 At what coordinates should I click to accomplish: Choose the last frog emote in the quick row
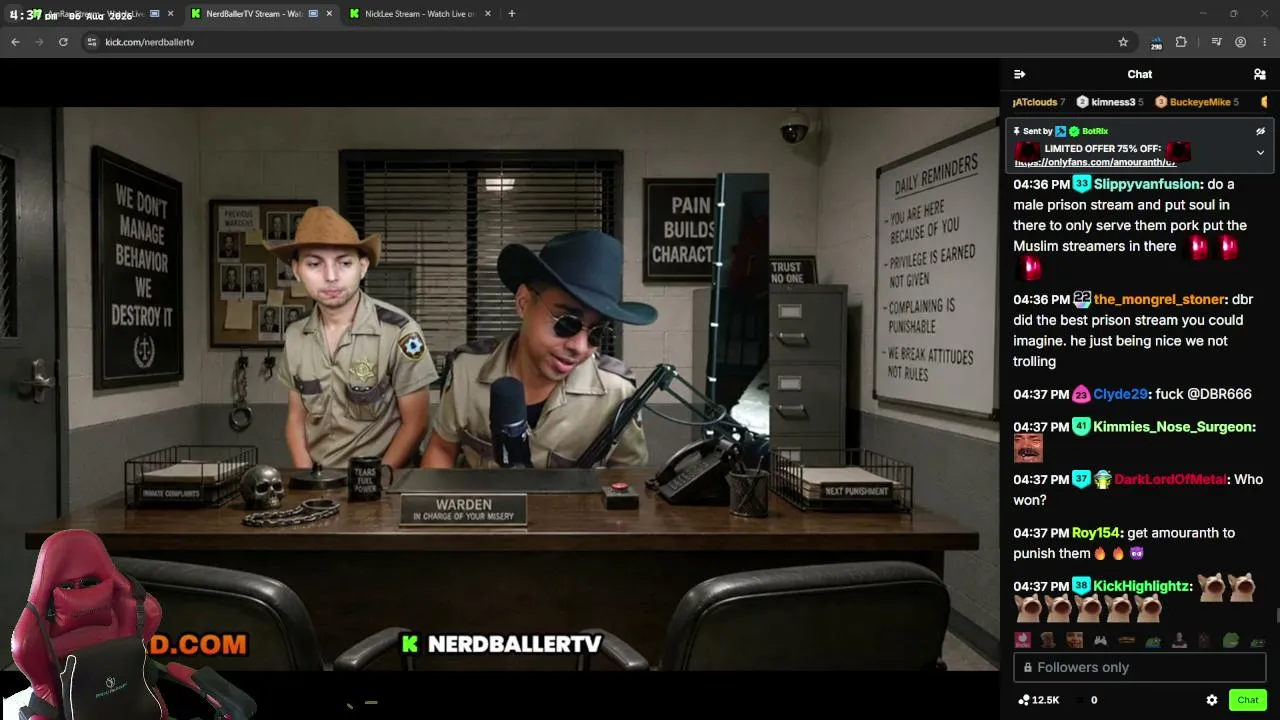click(1257, 641)
